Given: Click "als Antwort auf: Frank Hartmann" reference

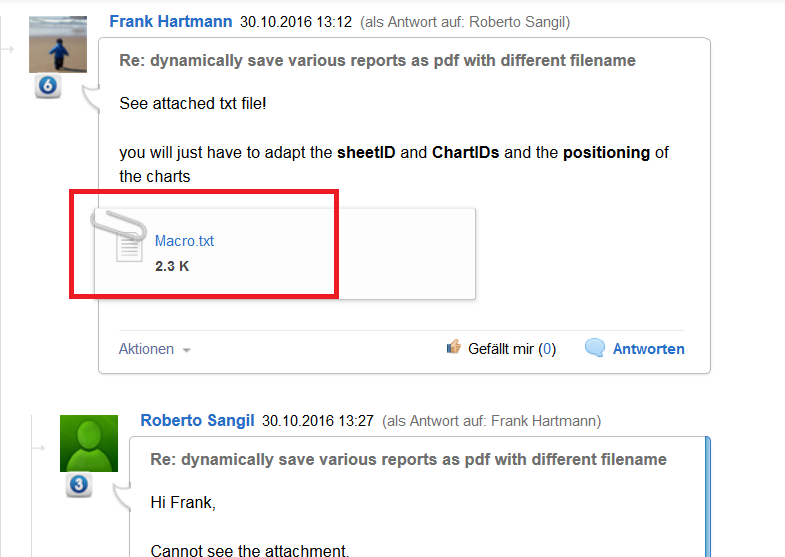Looking at the screenshot, I should (494, 421).
